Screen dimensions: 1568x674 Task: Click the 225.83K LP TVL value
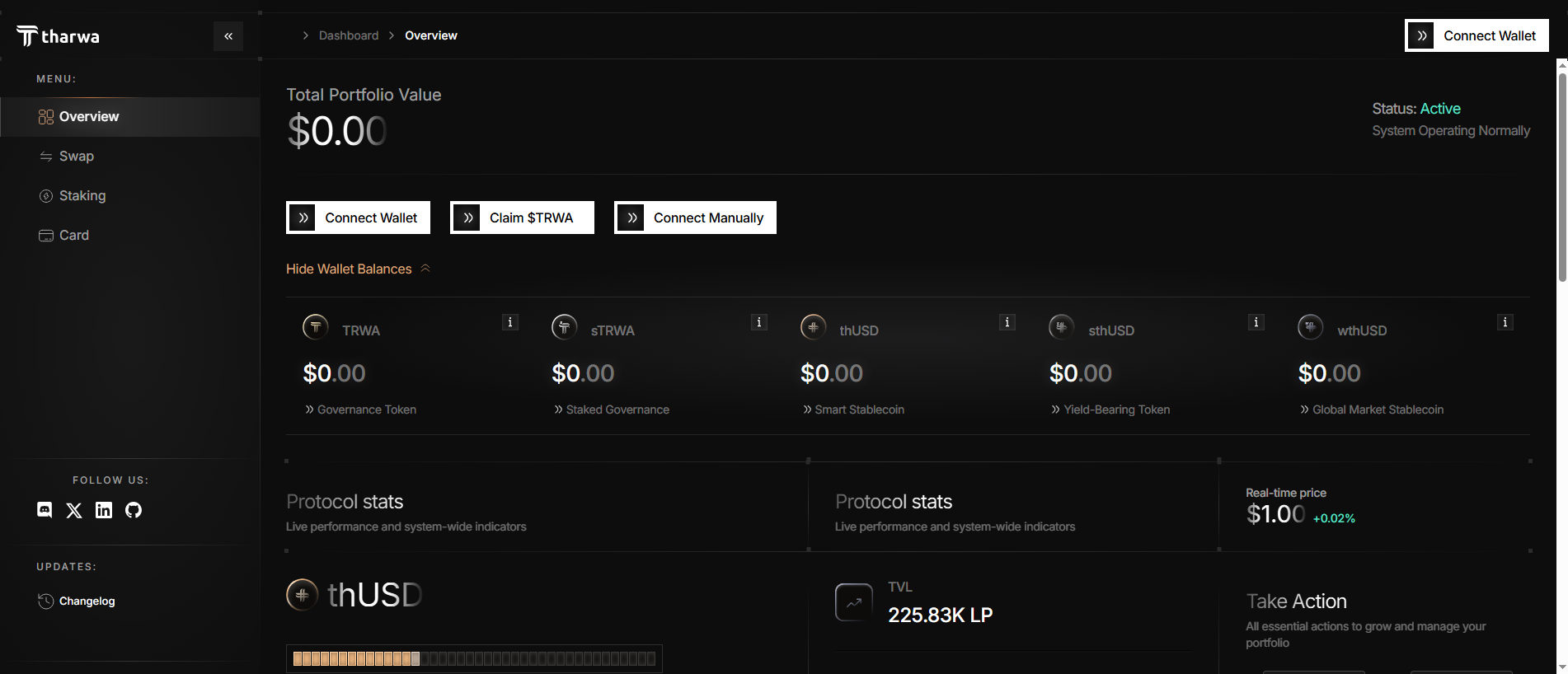pyautogui.click(x=941, y=615)
